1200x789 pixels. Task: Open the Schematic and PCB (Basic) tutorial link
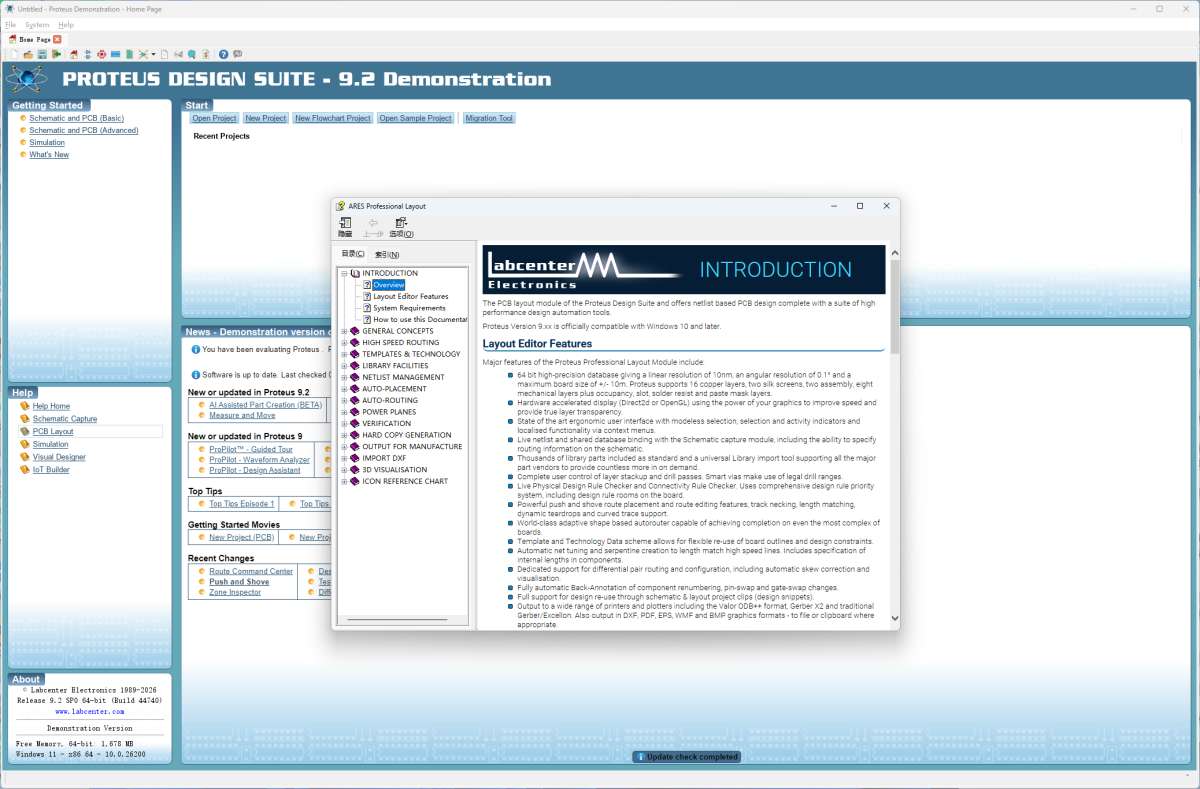tap(77, 118)
